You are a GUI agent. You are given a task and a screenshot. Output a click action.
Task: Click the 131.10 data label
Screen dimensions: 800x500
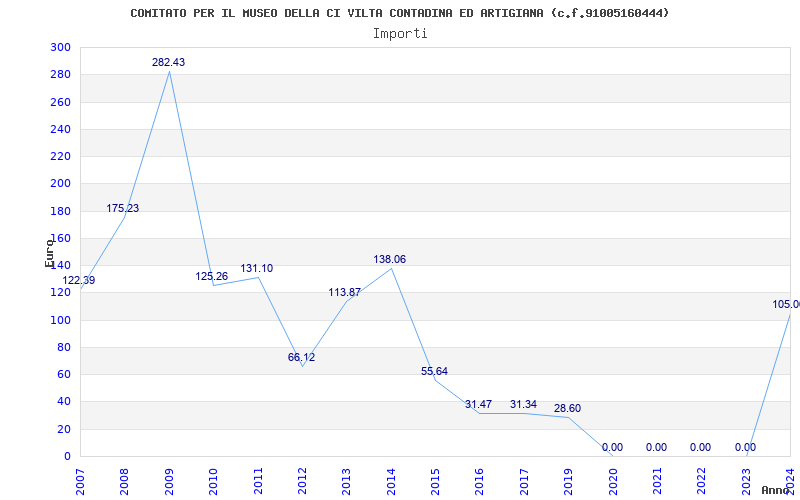point(257,268)
